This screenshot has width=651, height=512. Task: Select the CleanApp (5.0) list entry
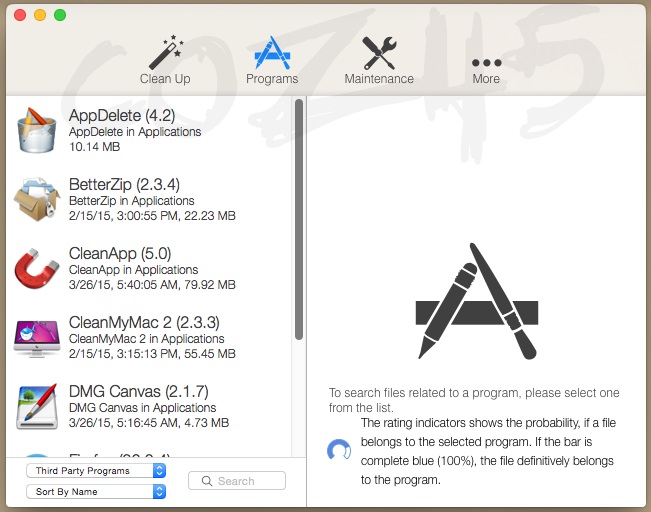(149, 269)
